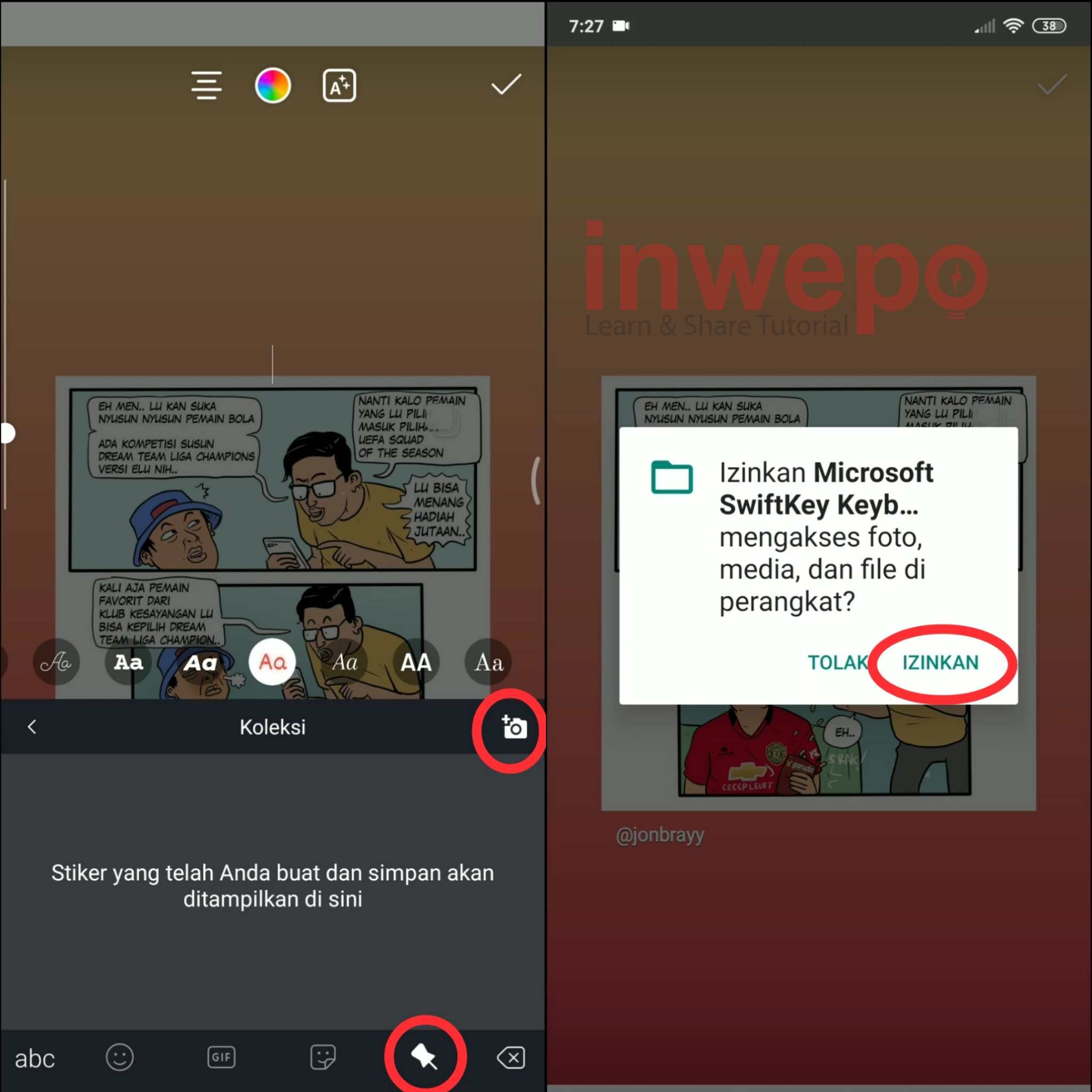Image resolution: width=1092 pixels, height=1092 pixels.
Task: Open the sticker tab on keyboard
Action: 323,1057
